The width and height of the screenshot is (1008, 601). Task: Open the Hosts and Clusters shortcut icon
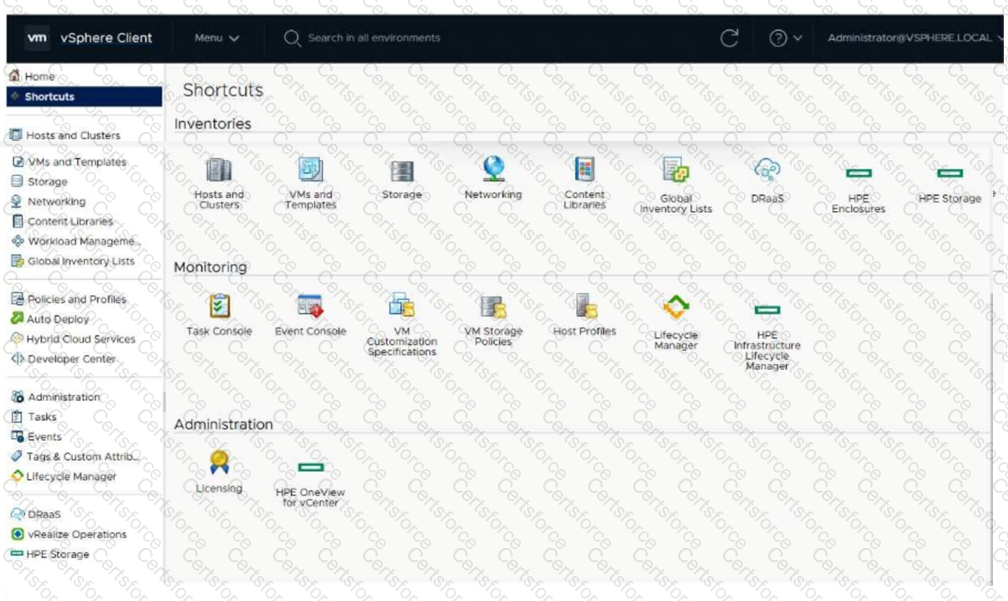218,170
